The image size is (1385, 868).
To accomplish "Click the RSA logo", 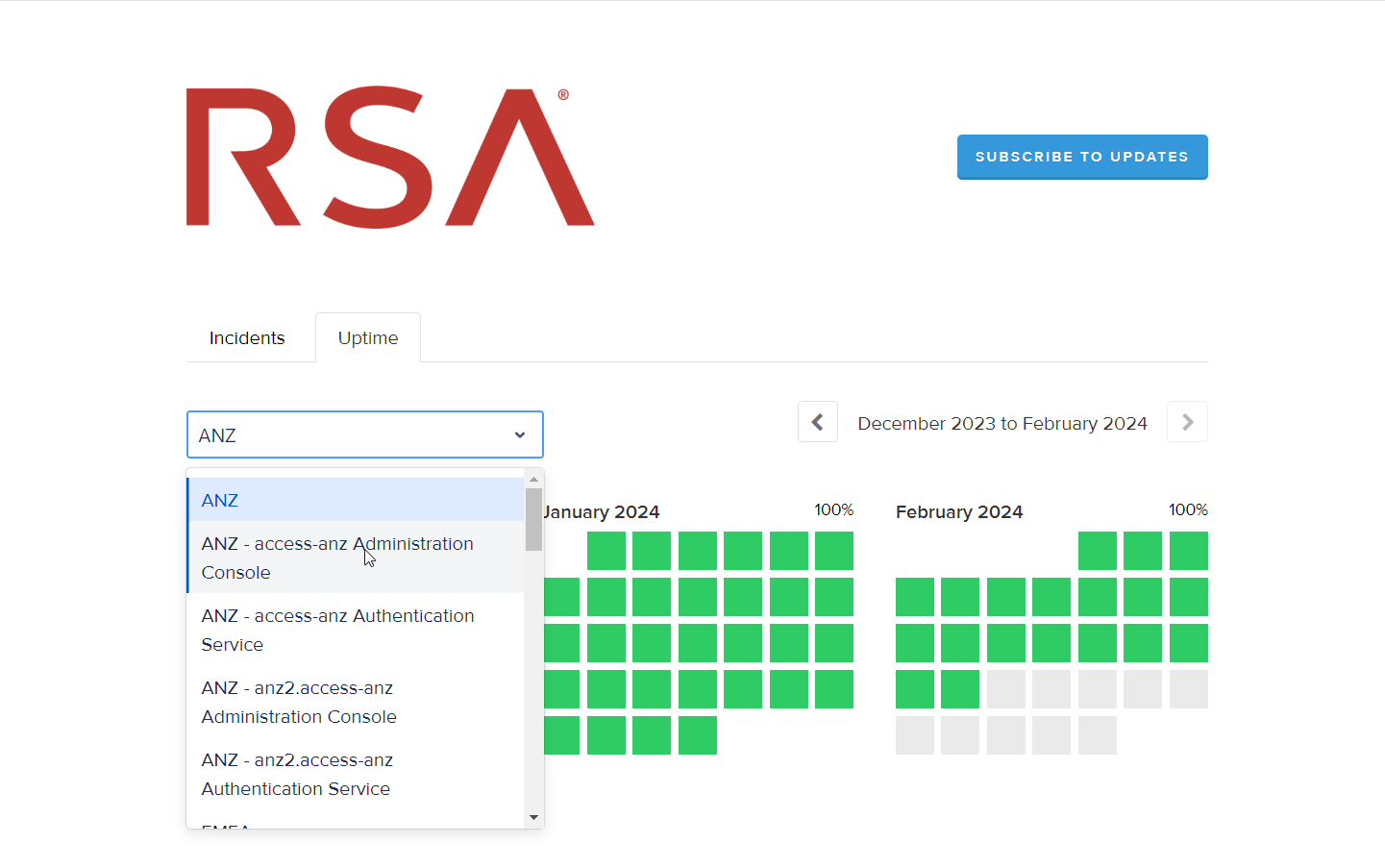I will coord(389,158).
